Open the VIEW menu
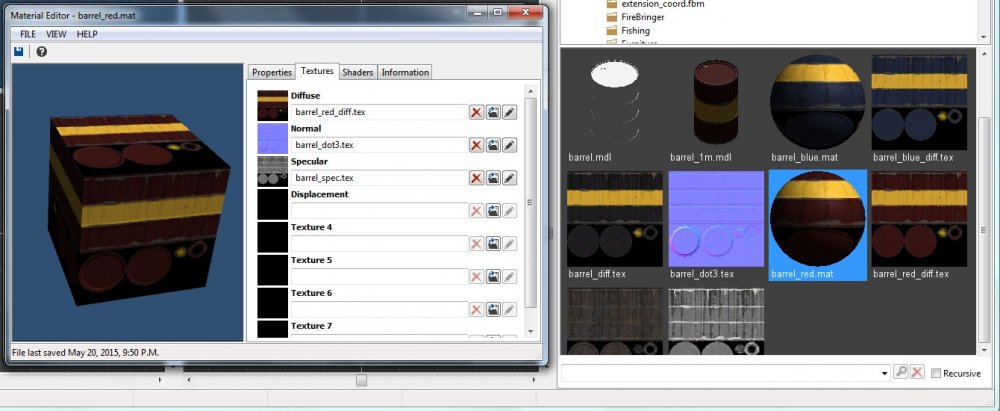Screen dimensions: 1000x411 56,34
